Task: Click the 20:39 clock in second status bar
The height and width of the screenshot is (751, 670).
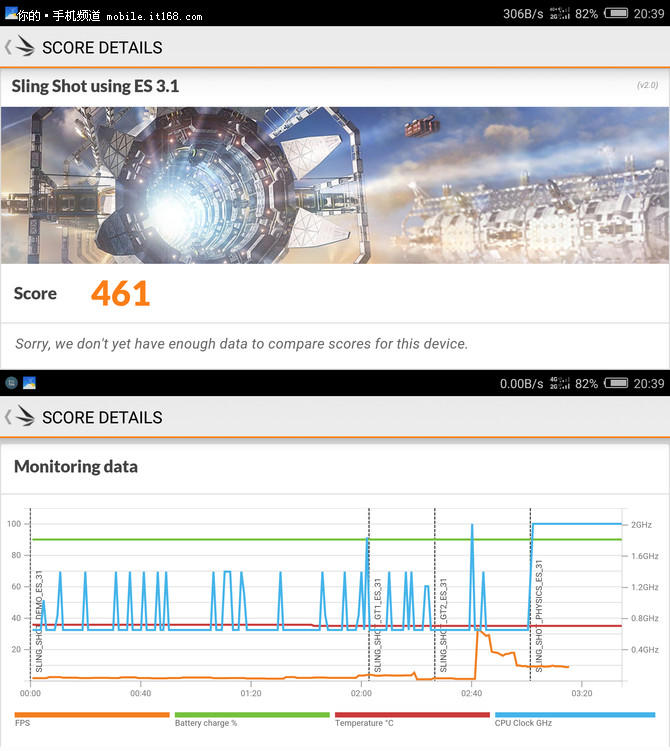Action: (x=649, y=384)
